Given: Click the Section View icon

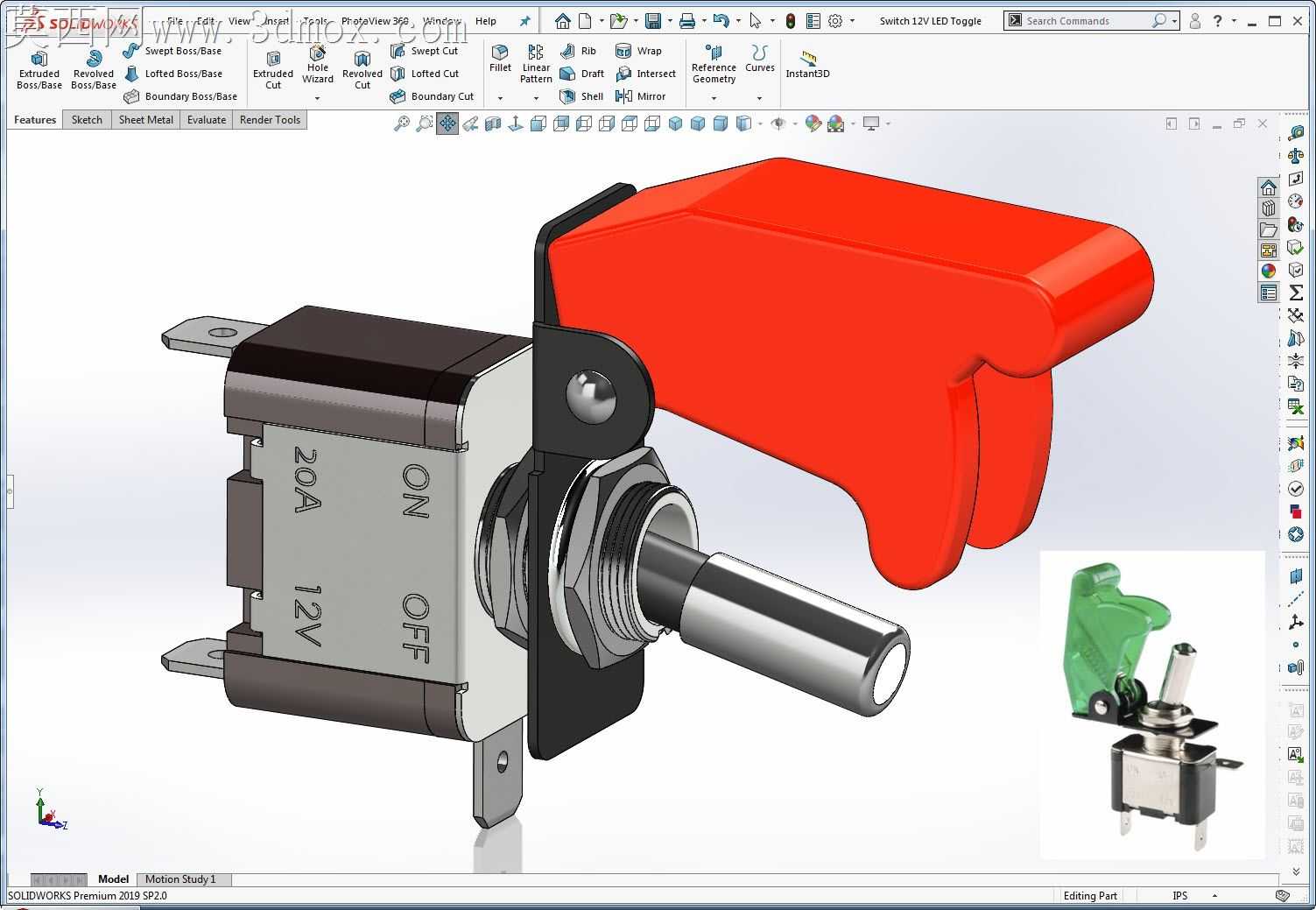Looking at the screenshot, I should point(493,123).
